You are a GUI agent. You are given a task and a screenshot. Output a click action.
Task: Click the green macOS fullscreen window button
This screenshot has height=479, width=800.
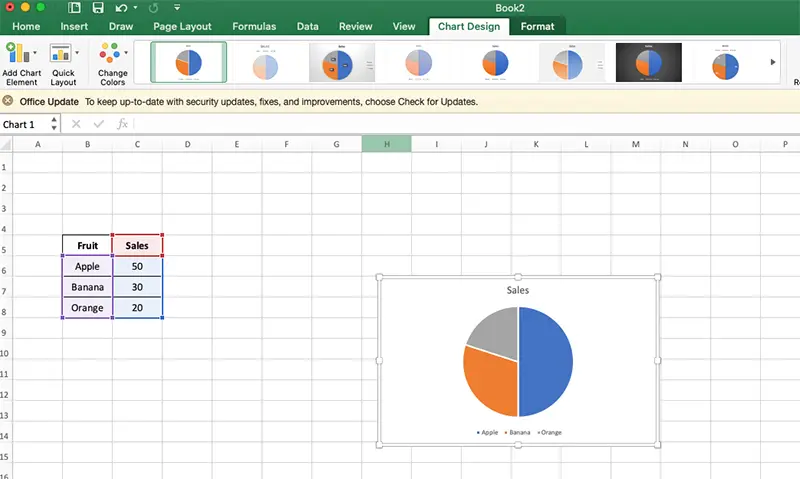tap(41, 7)
